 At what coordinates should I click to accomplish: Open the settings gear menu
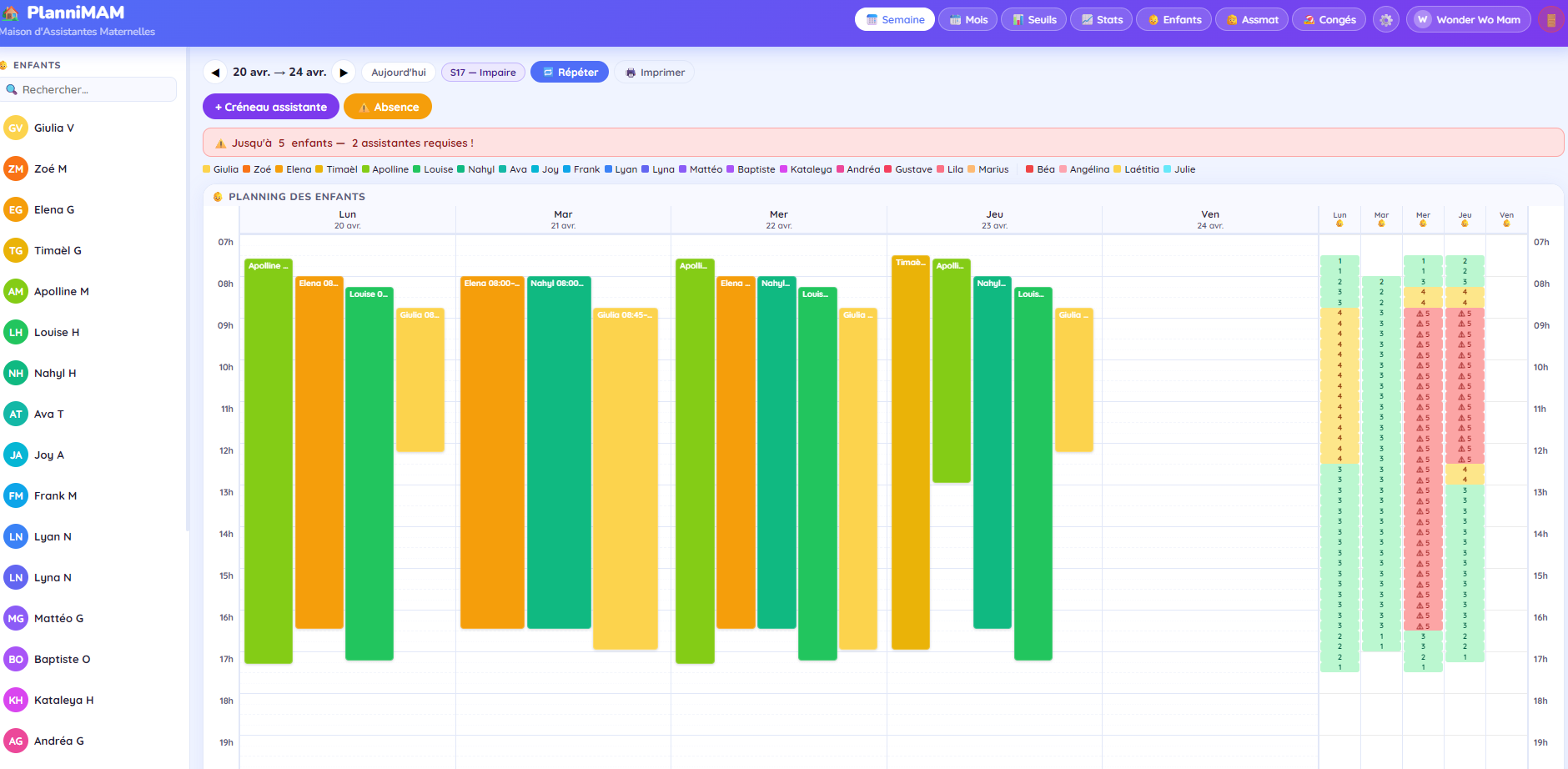pos(1386,18)
